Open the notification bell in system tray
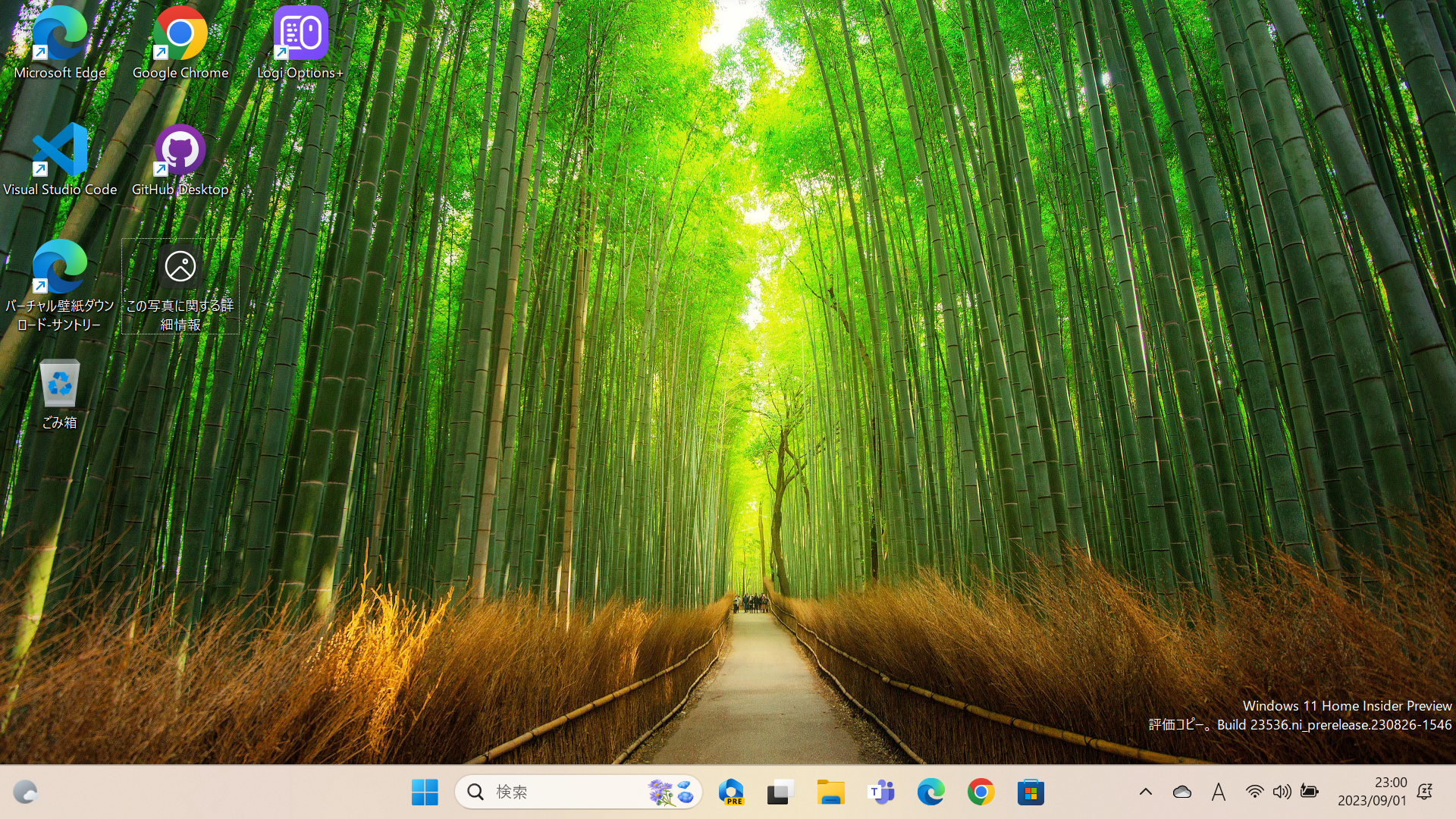This screenshot has width=1456, height=819. pos(1425,792)
